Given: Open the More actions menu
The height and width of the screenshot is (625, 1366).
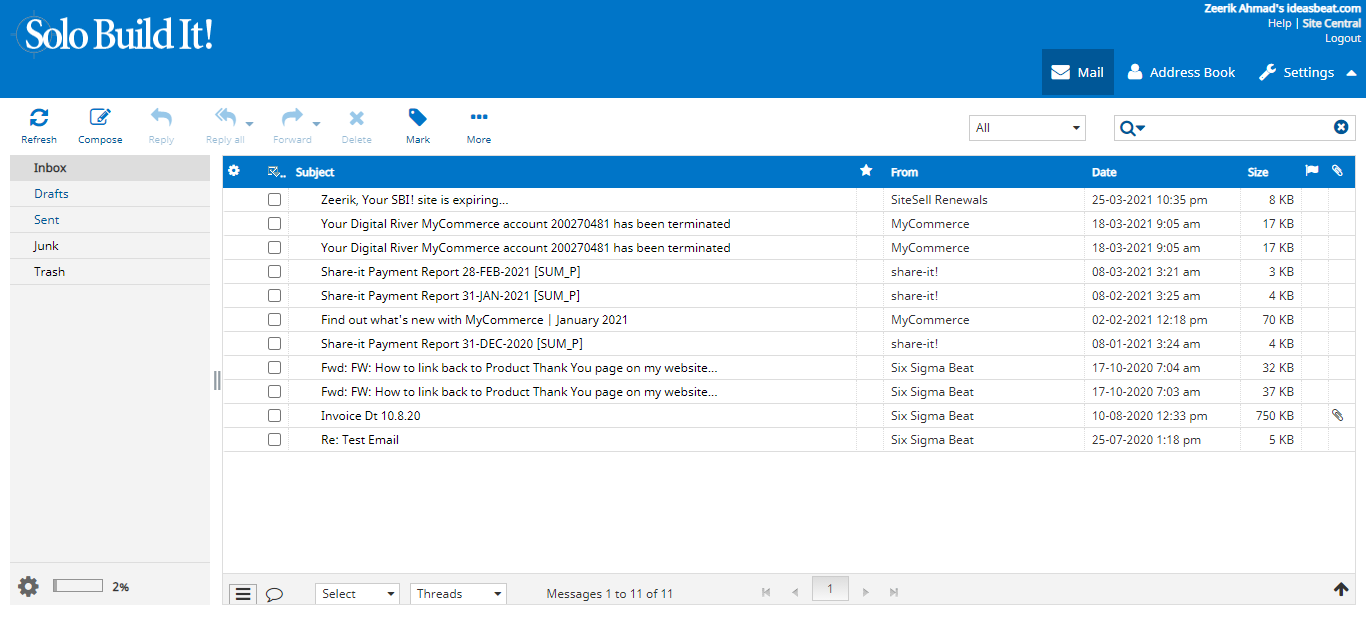Looking at the screenshot, I should (479, 126).
